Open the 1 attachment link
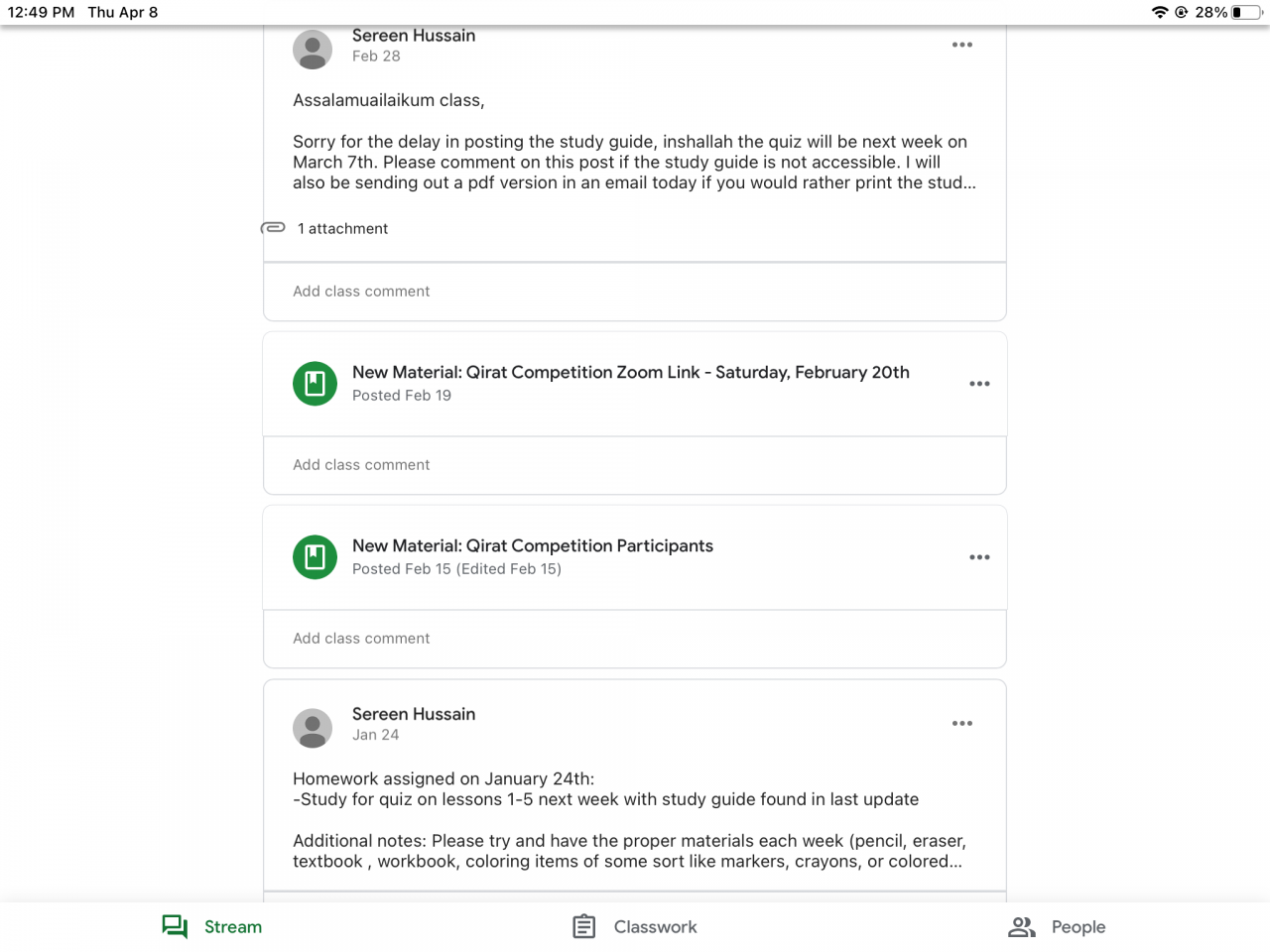This screenshot has height=952, width=1270. click(342, 228)
